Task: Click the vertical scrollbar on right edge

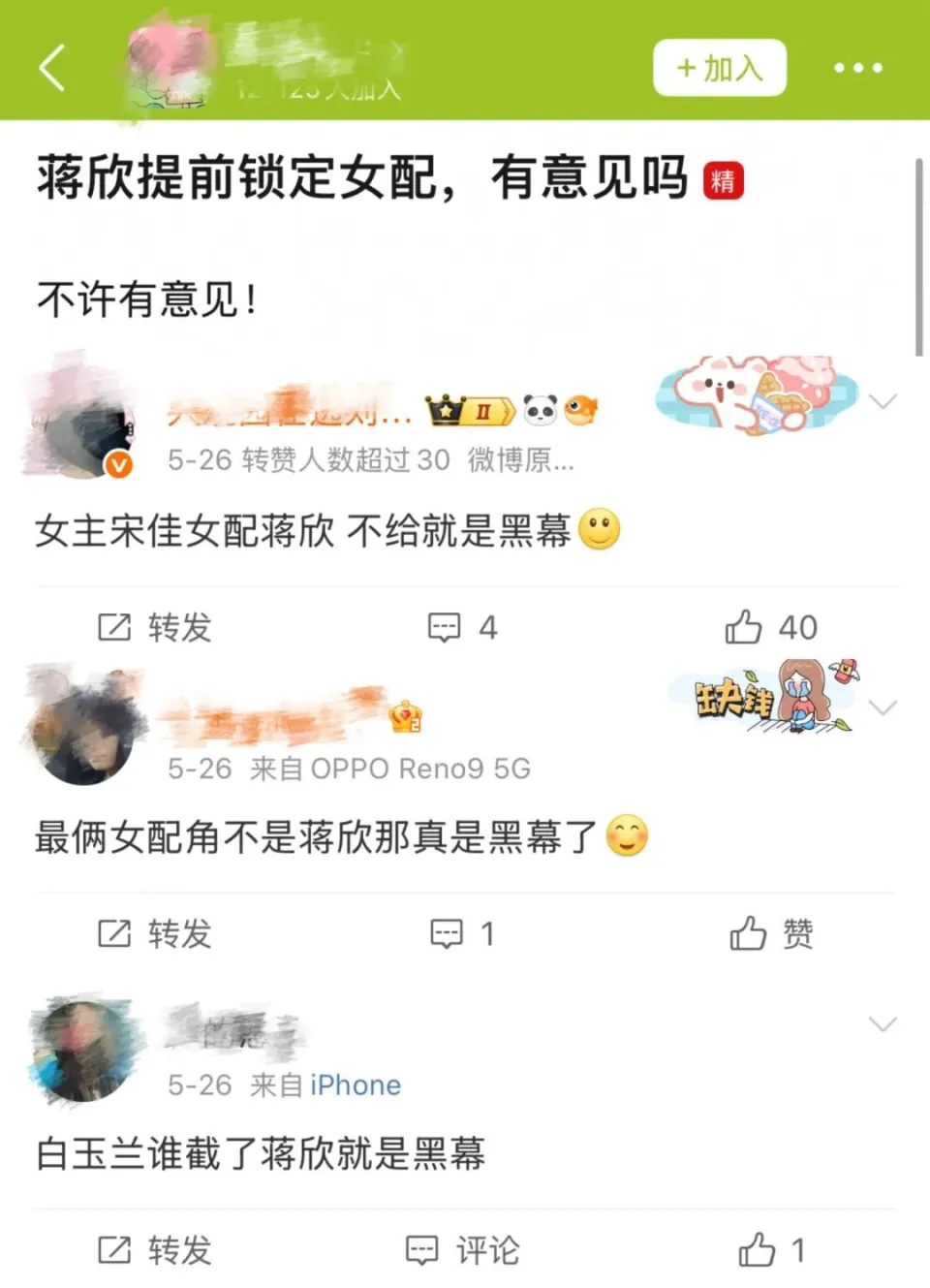Action: coord(919,257)
